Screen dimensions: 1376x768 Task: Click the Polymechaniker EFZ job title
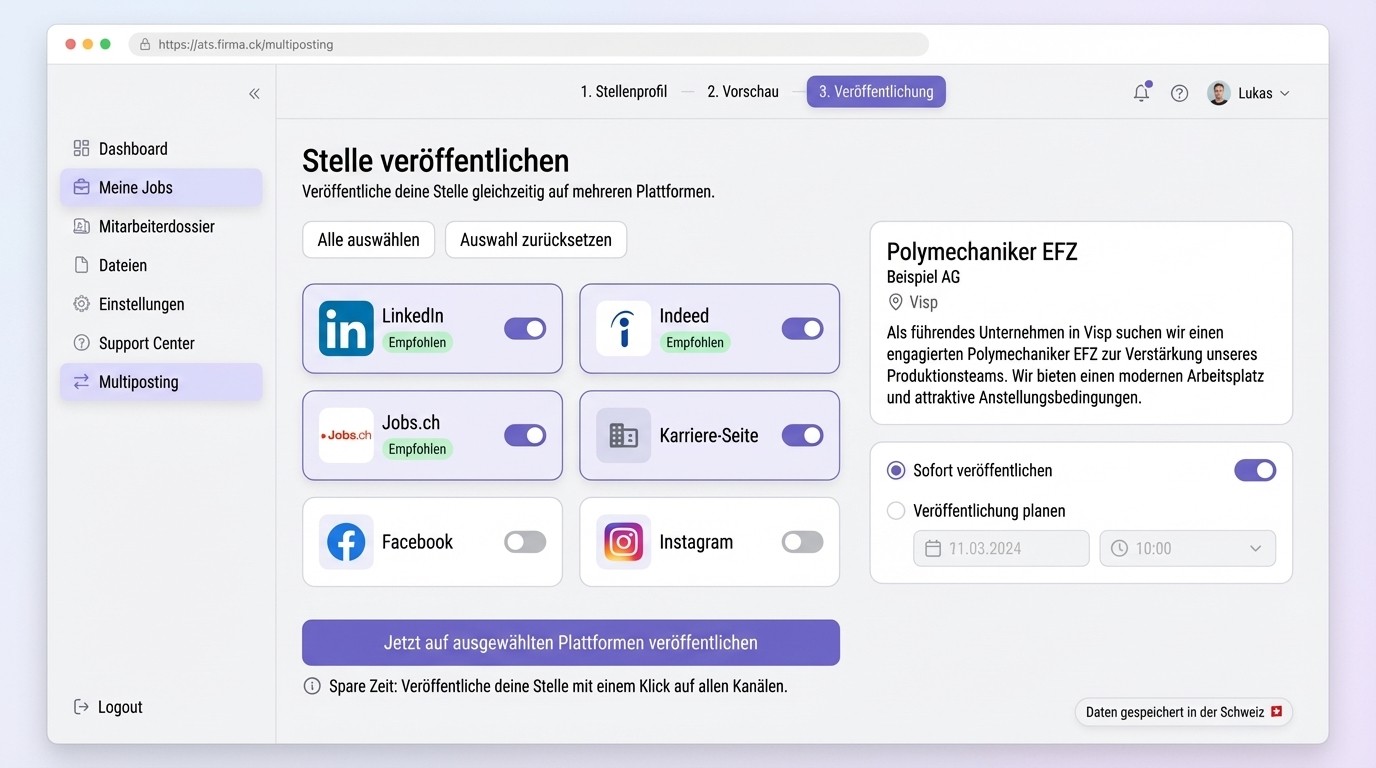(x=982, y=251)
